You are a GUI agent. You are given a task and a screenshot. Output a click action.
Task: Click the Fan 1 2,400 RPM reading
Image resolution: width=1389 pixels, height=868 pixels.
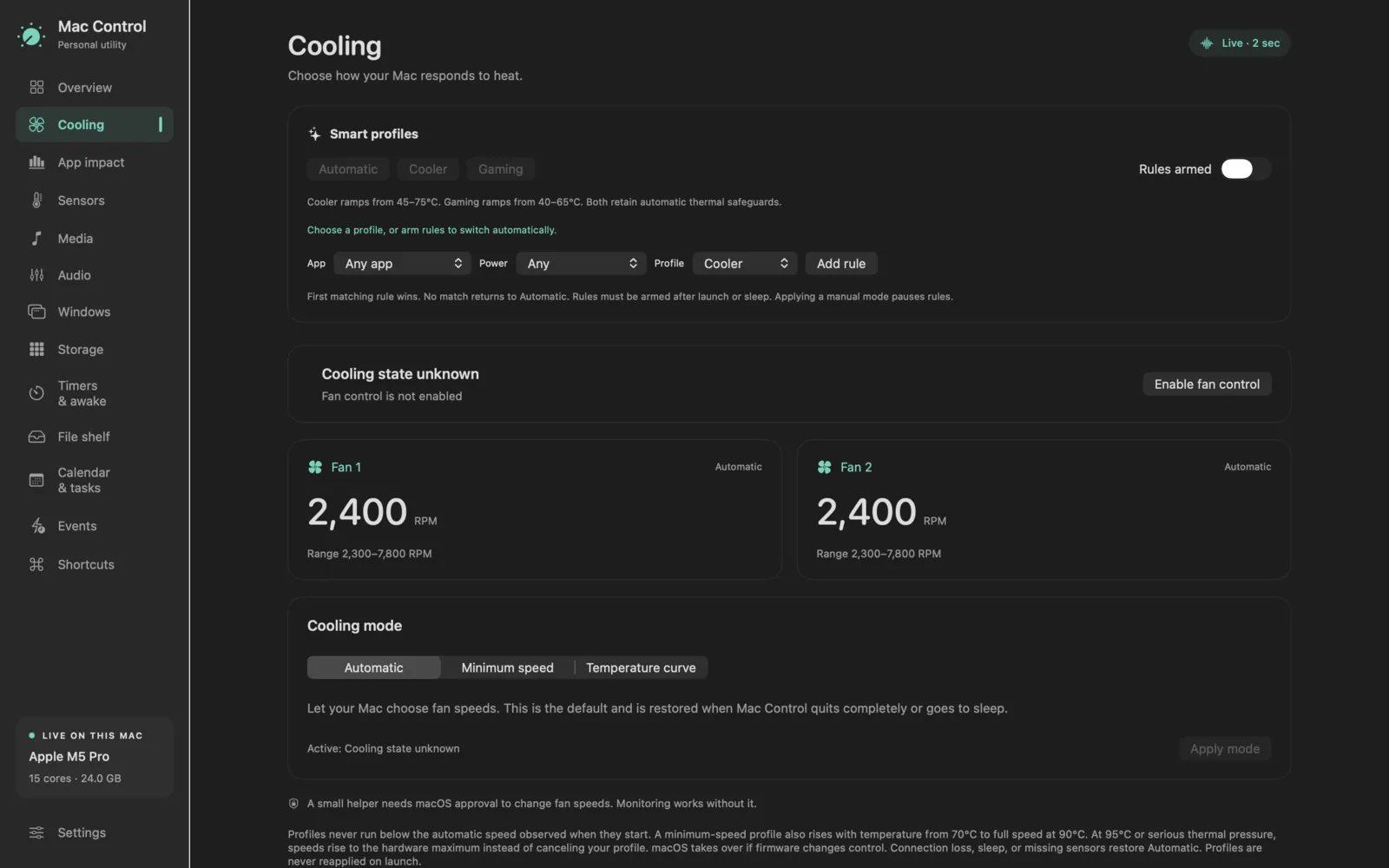[372, 512]
